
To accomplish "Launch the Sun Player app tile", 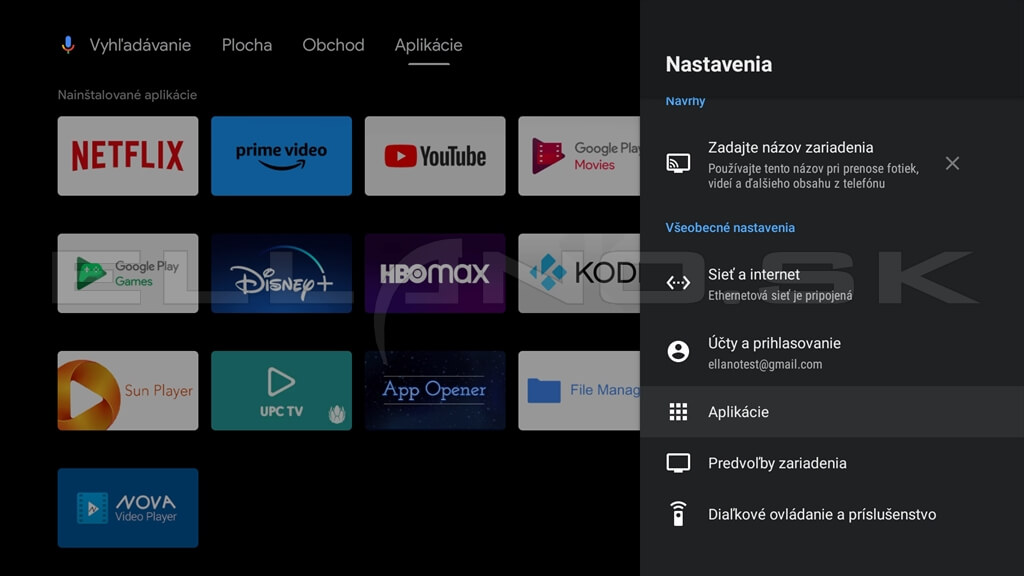I will coord(128,391).
